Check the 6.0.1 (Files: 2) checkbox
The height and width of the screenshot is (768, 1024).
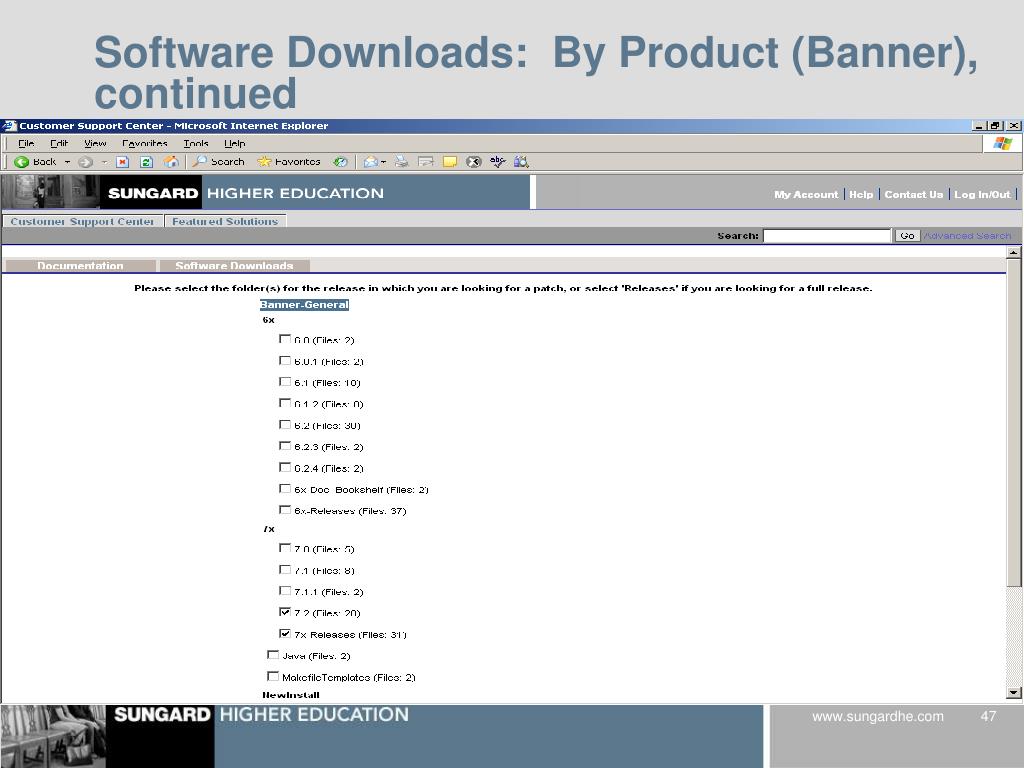pyautogui.click(x=285, y=360)
